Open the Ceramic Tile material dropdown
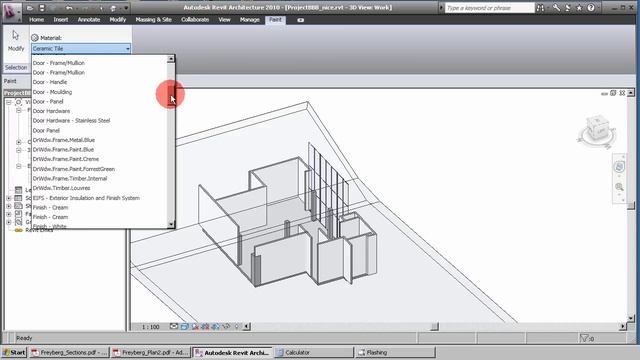The image size is (640, 360). coord(81,49)
